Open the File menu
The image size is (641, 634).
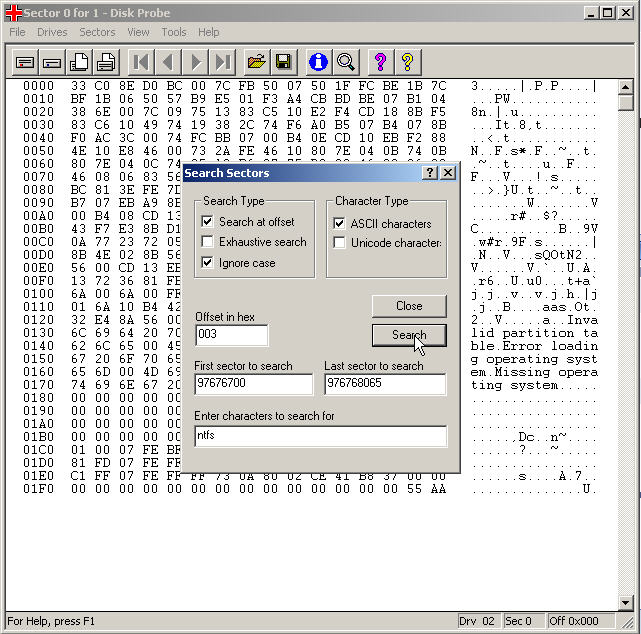click(x=17, y=32)
